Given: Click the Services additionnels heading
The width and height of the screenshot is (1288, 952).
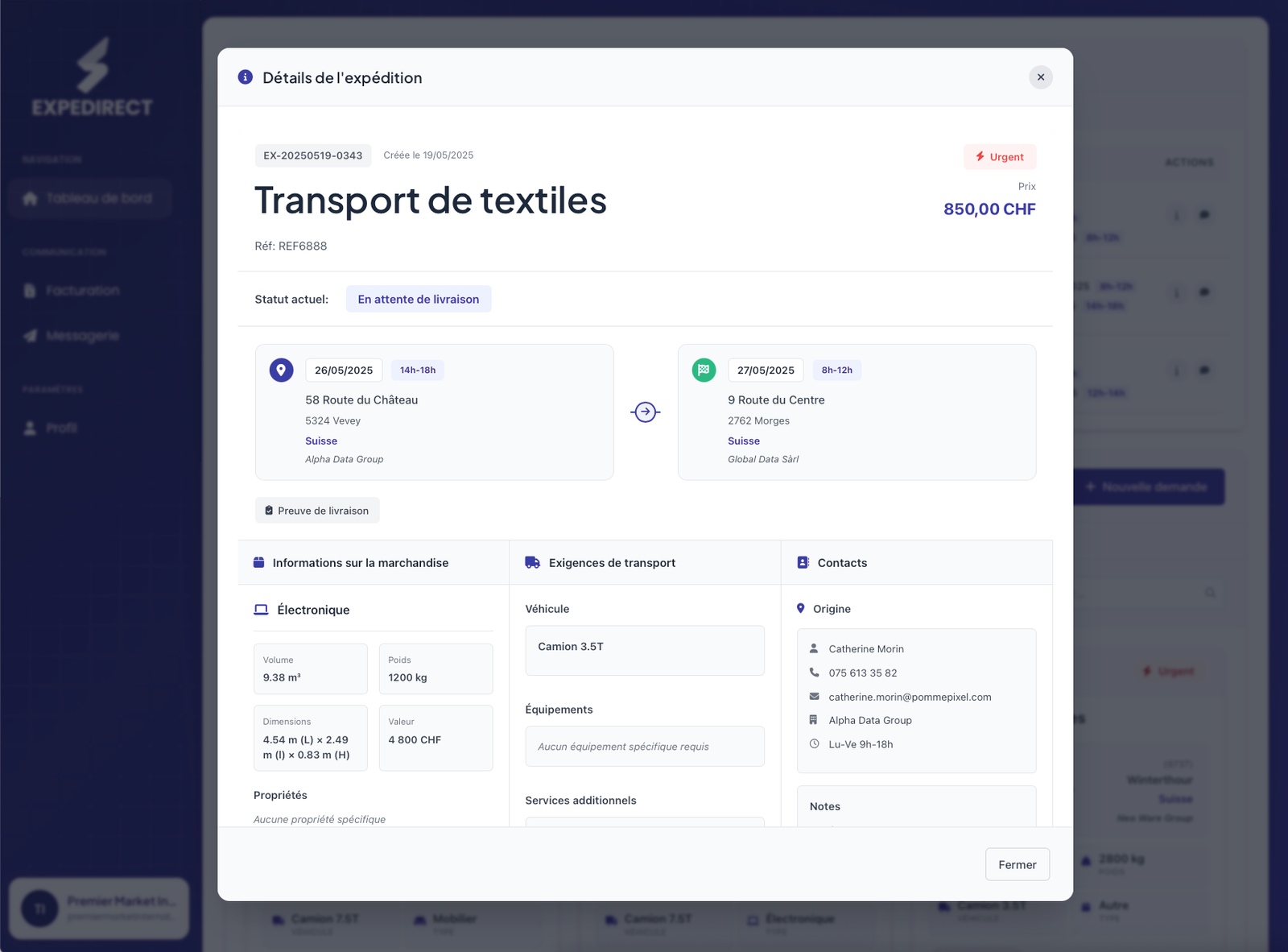Looking at the screenshot, I should (580, 801).
